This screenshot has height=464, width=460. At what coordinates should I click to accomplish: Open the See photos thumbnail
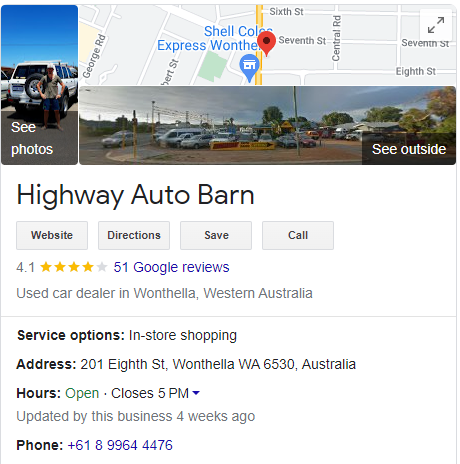39,85
